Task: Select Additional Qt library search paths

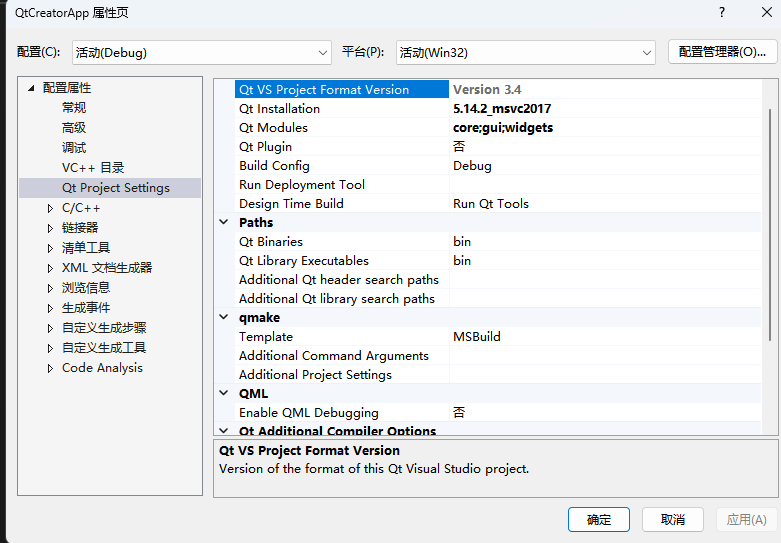Action: (x=337, y=298)
